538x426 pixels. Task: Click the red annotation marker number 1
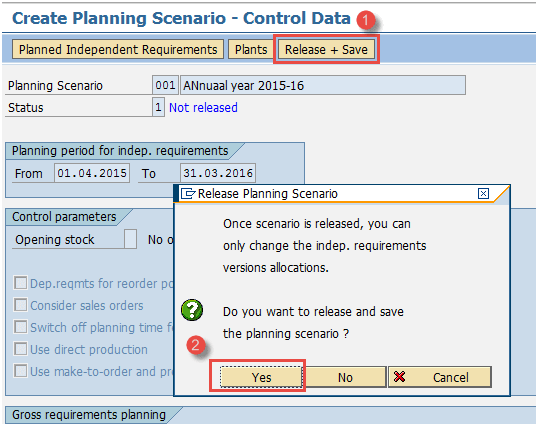click(365, 20)
